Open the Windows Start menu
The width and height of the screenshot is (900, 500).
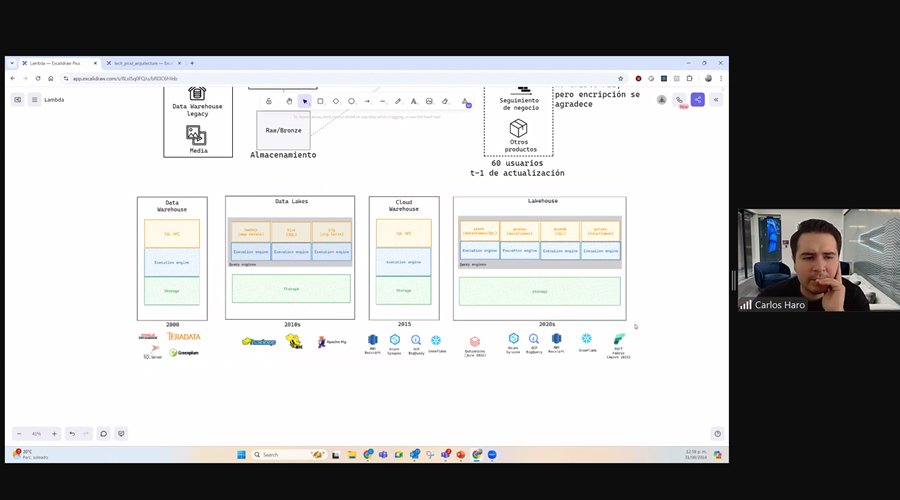point(242,455)
